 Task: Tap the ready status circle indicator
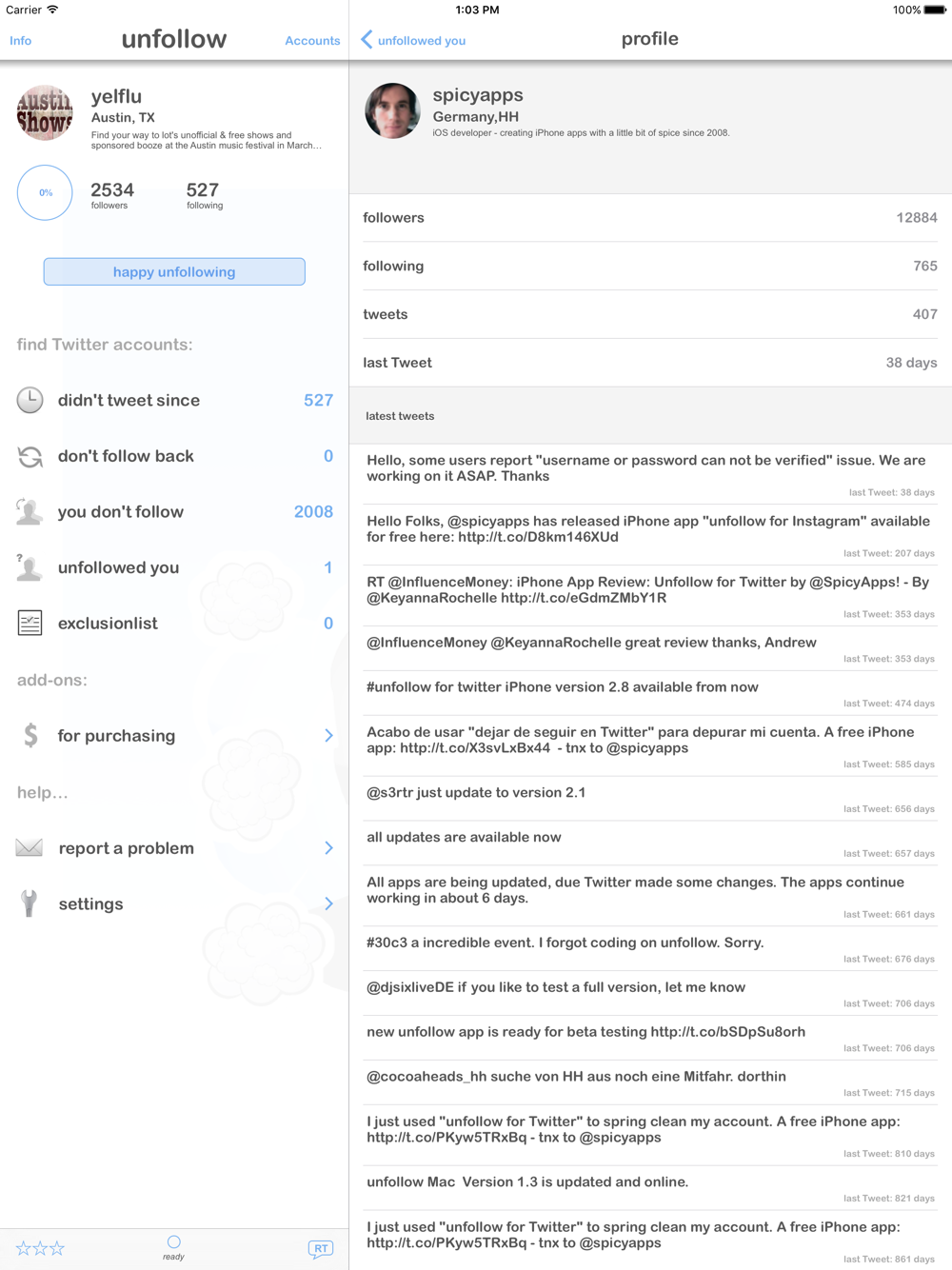173,1241
